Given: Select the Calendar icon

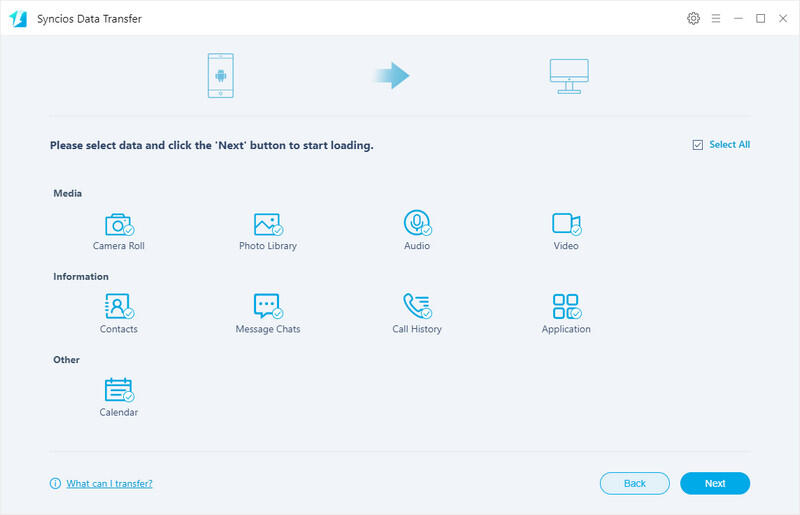Looking at the screenshot, I should [x=119, y=389].
